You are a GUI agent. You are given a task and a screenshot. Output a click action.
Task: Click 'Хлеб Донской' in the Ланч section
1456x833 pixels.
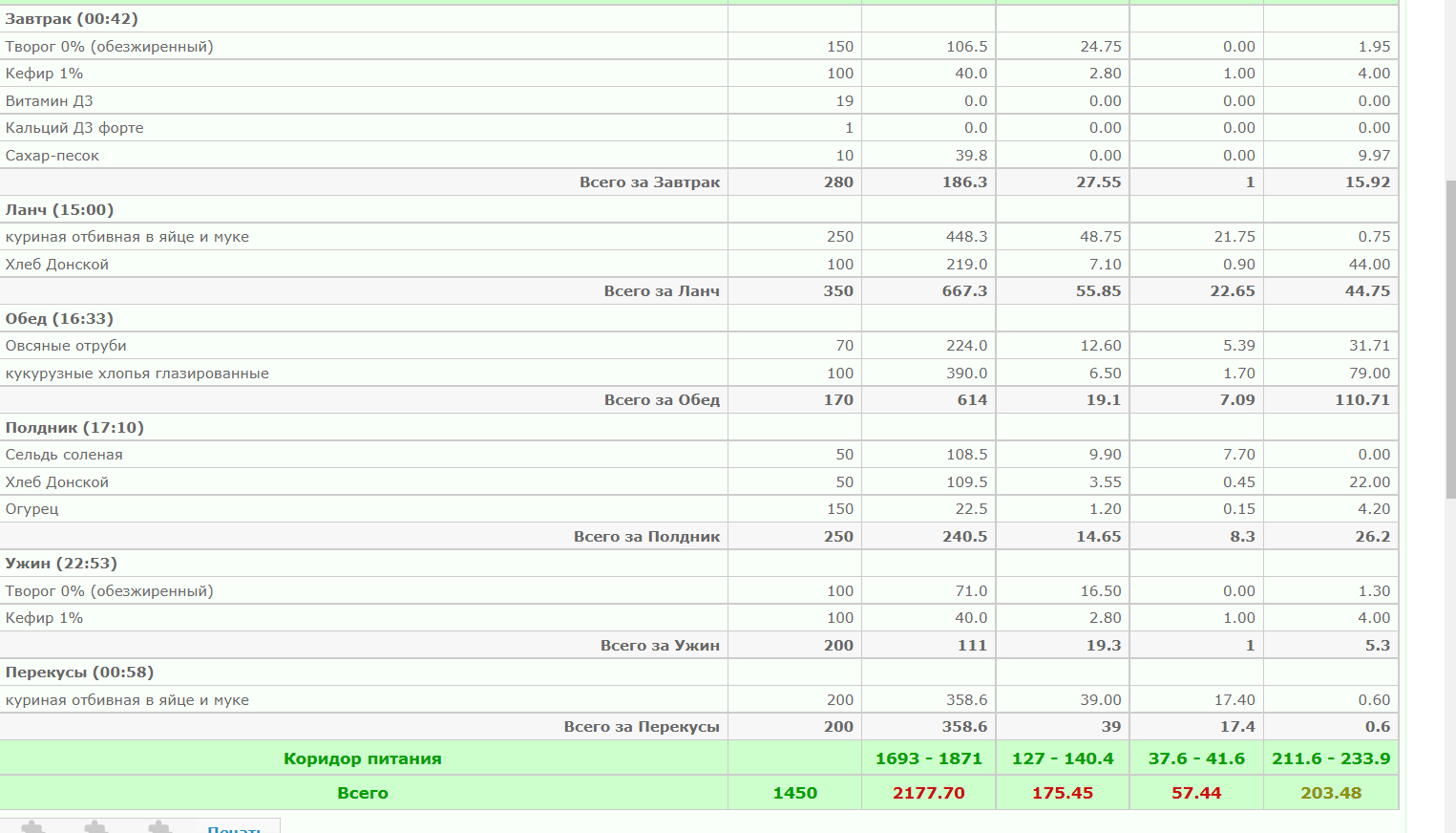pos(56,264)
